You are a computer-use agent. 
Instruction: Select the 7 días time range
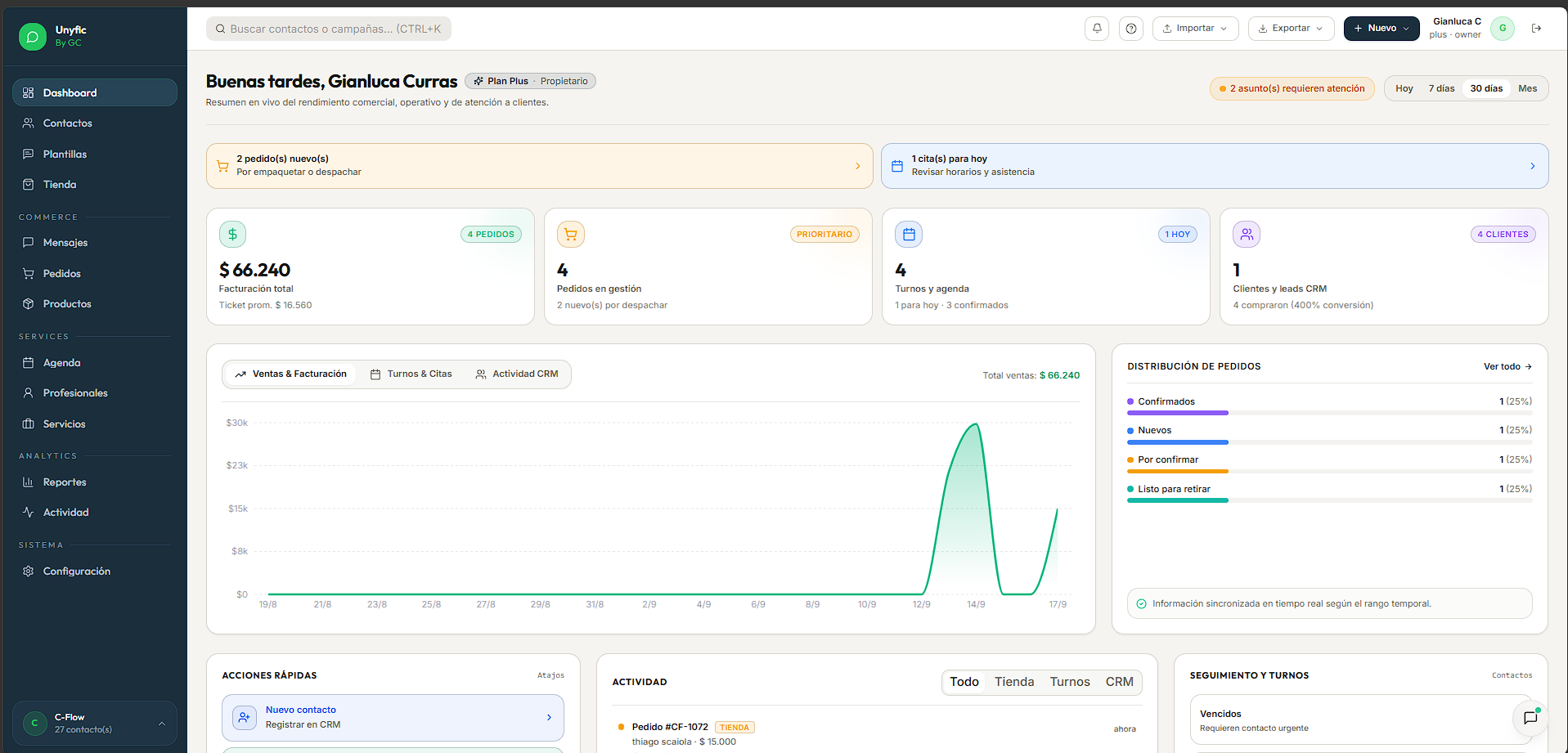point(1441,88)
